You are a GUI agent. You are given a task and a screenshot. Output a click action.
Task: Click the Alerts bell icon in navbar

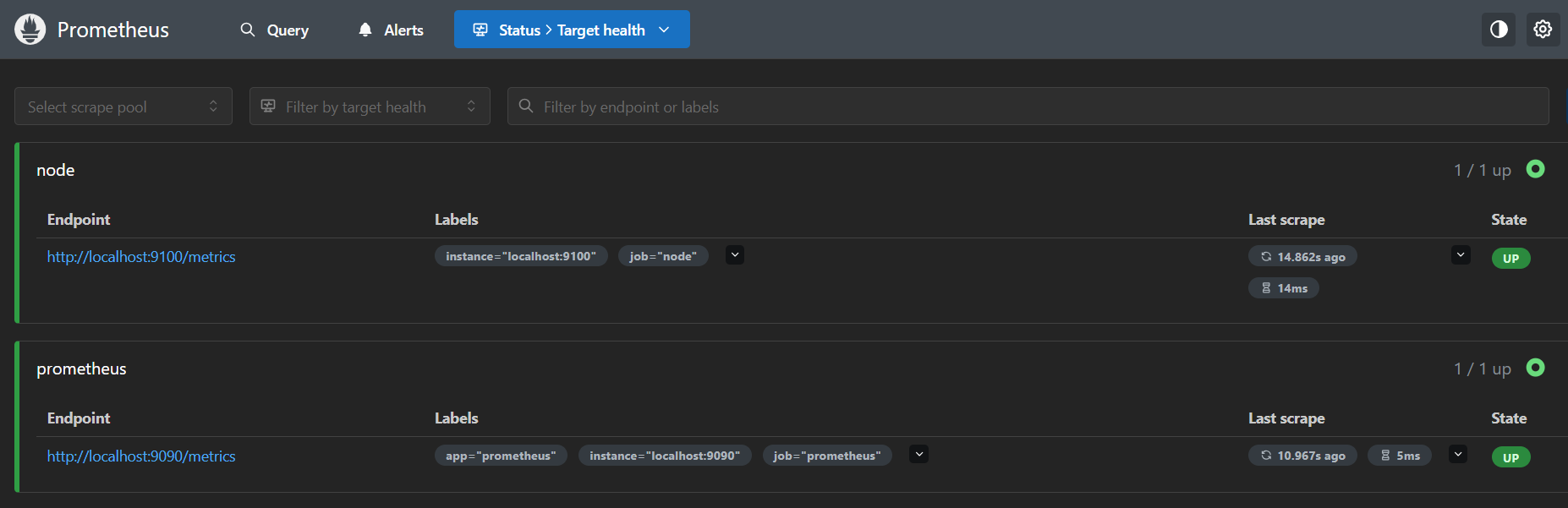click(x=365, y=30)
